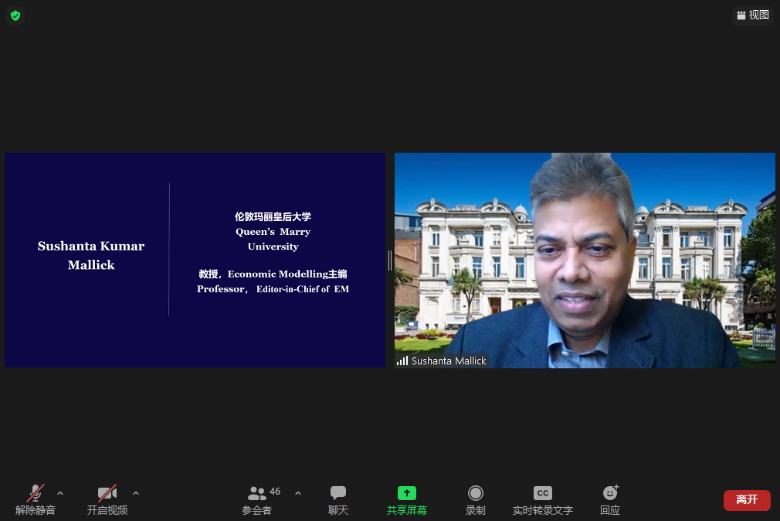Screen dimensions: 780x521
Task: Expand video options arrow beside 开启视频
Action: pos(136,493)
